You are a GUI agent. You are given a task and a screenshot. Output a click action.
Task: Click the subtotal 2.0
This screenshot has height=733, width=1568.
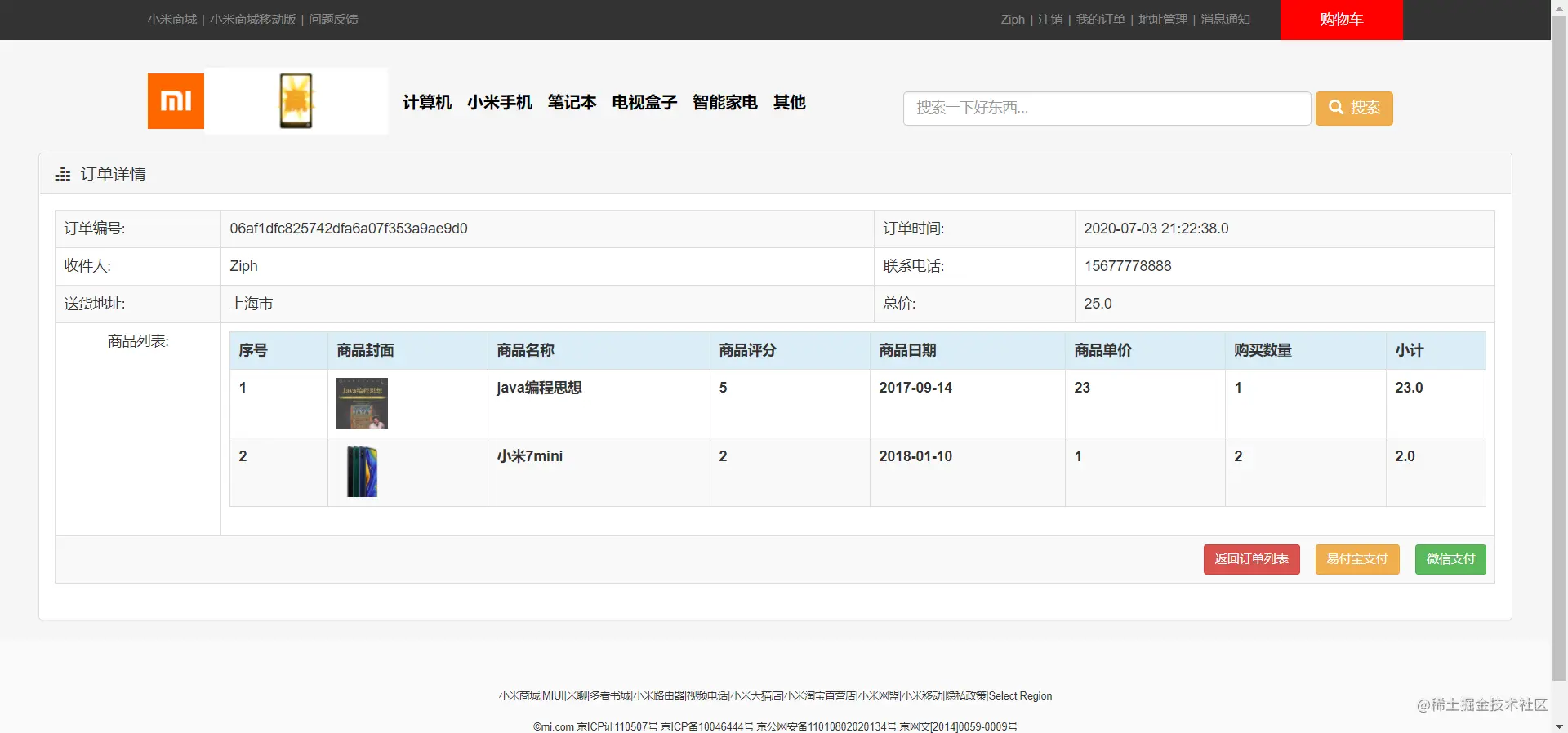[x=1405, y=456]
